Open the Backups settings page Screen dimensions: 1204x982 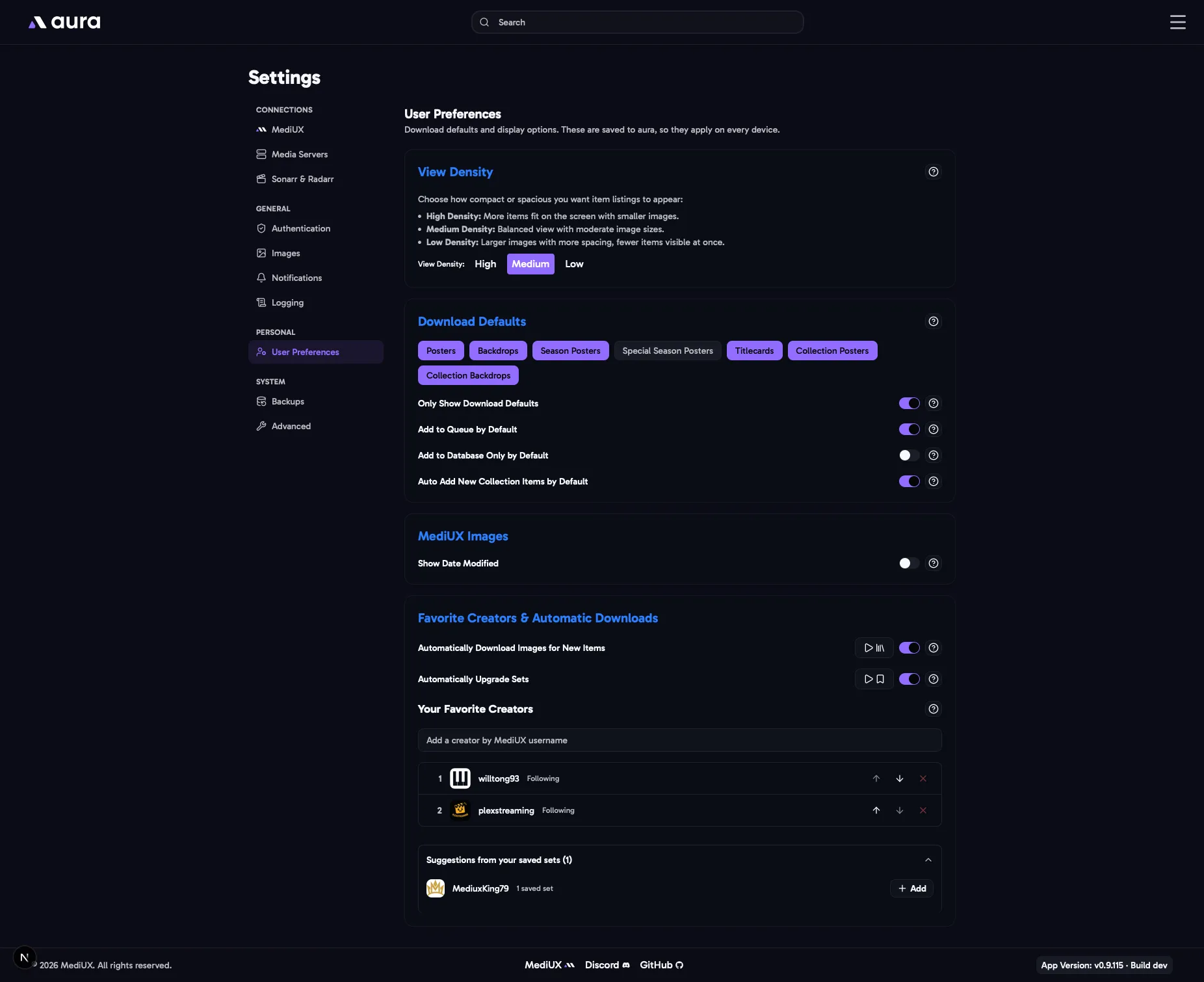[x=316, y=401]
